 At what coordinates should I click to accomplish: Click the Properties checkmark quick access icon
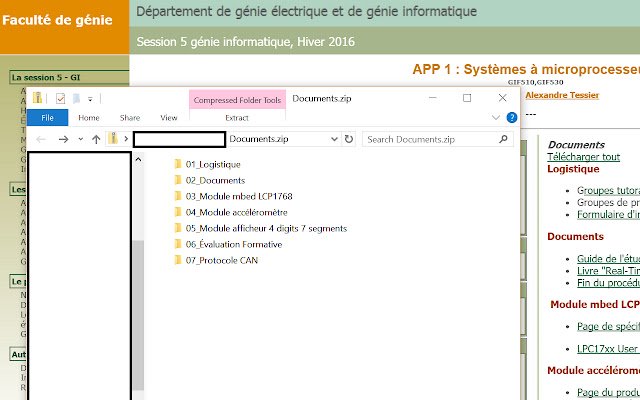point(60,98)
